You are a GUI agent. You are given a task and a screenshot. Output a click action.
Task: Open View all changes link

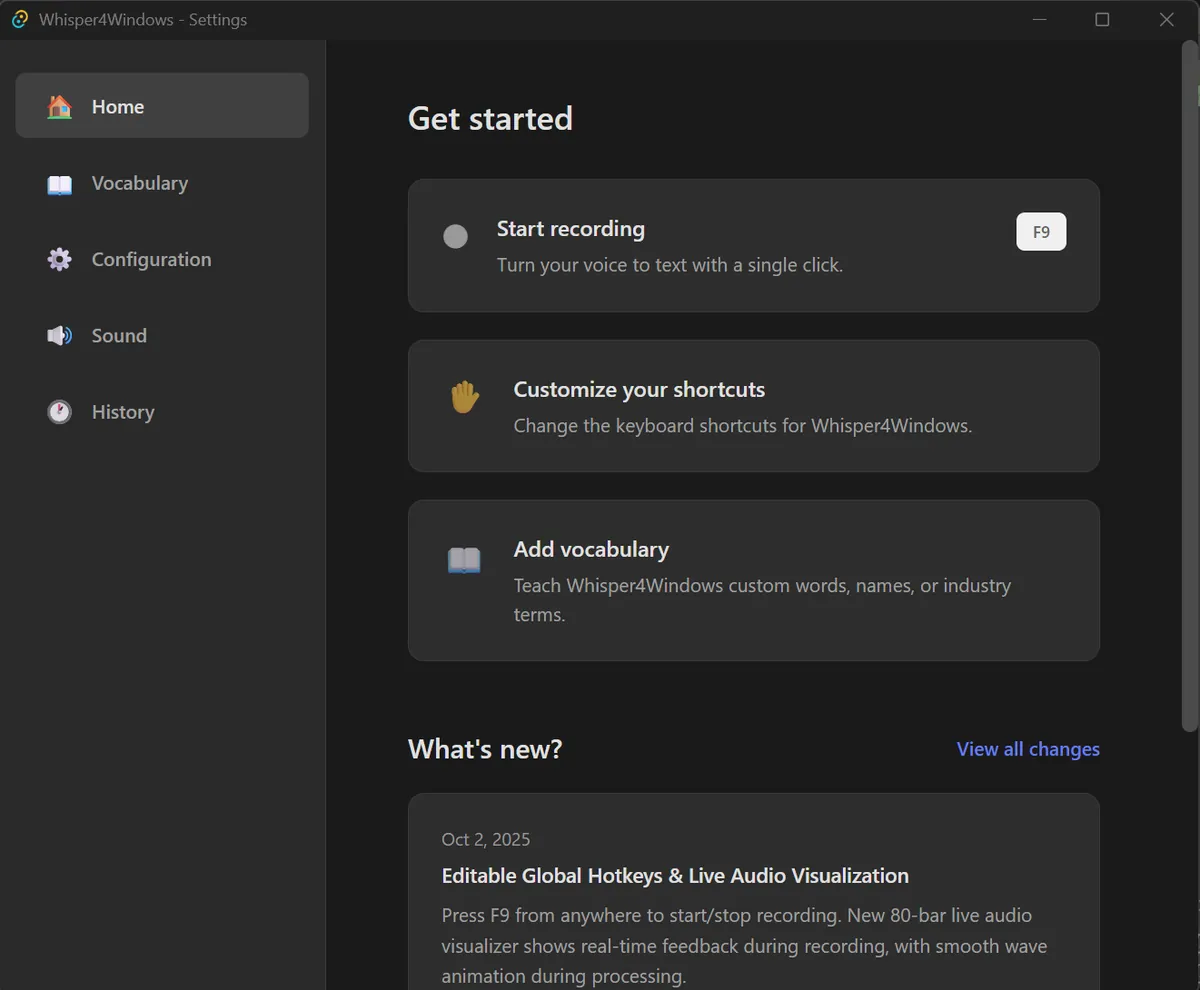tap(1028, 749)
